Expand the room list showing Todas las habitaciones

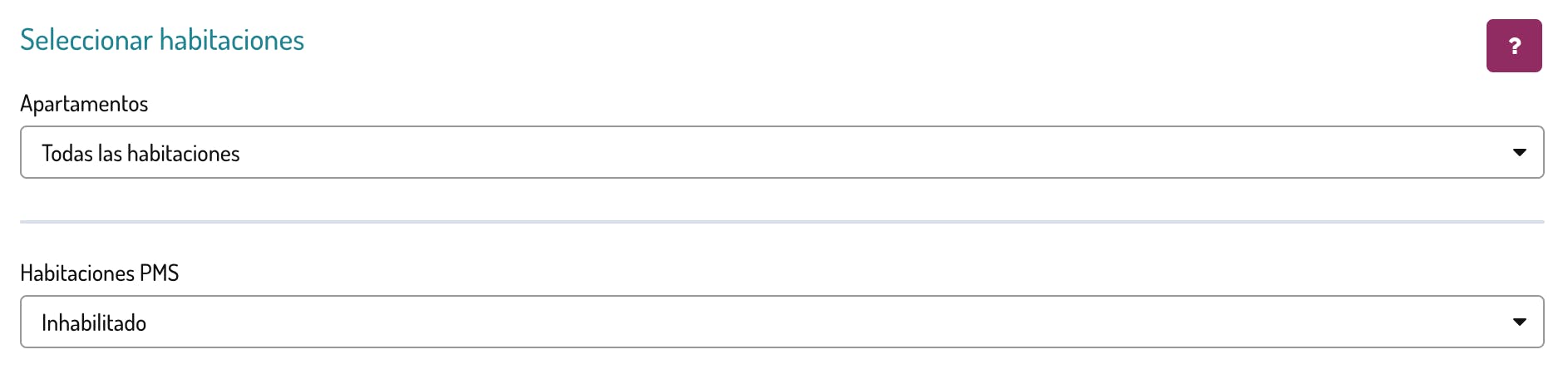pos(782,152)
